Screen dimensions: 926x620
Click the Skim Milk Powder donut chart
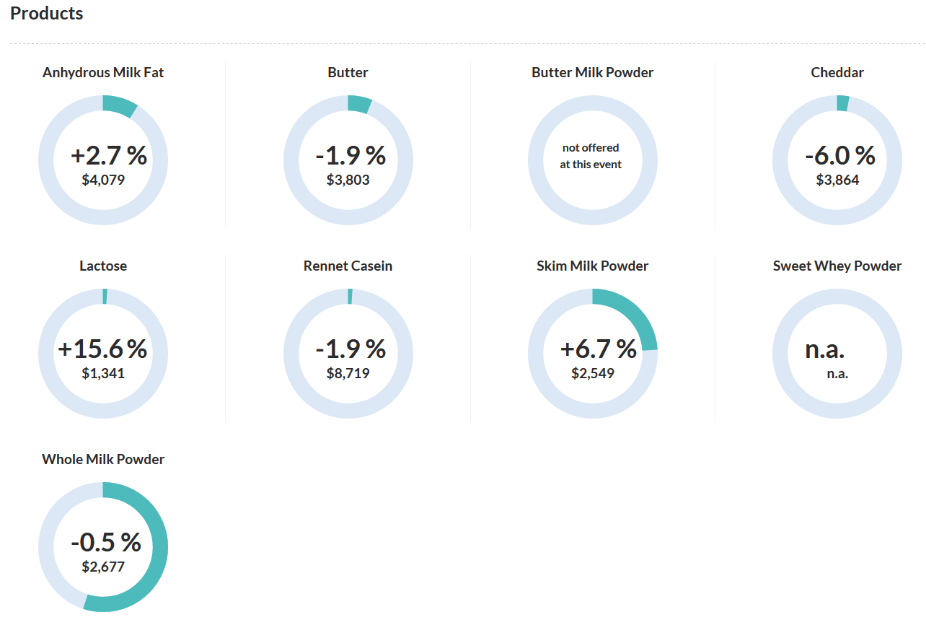pyautogui.click(x=593, y=353)
